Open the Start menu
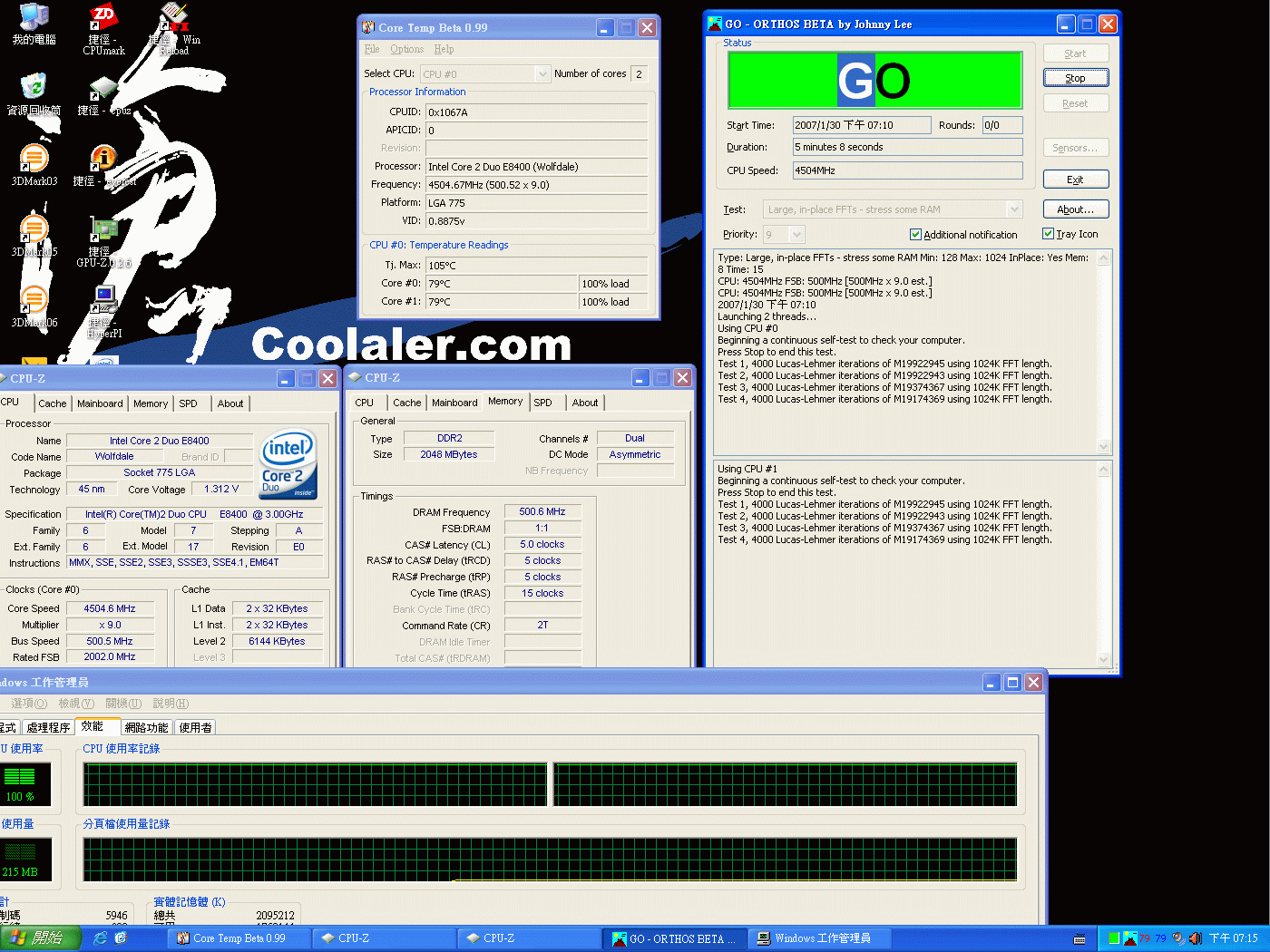 (x=41, y=938)
